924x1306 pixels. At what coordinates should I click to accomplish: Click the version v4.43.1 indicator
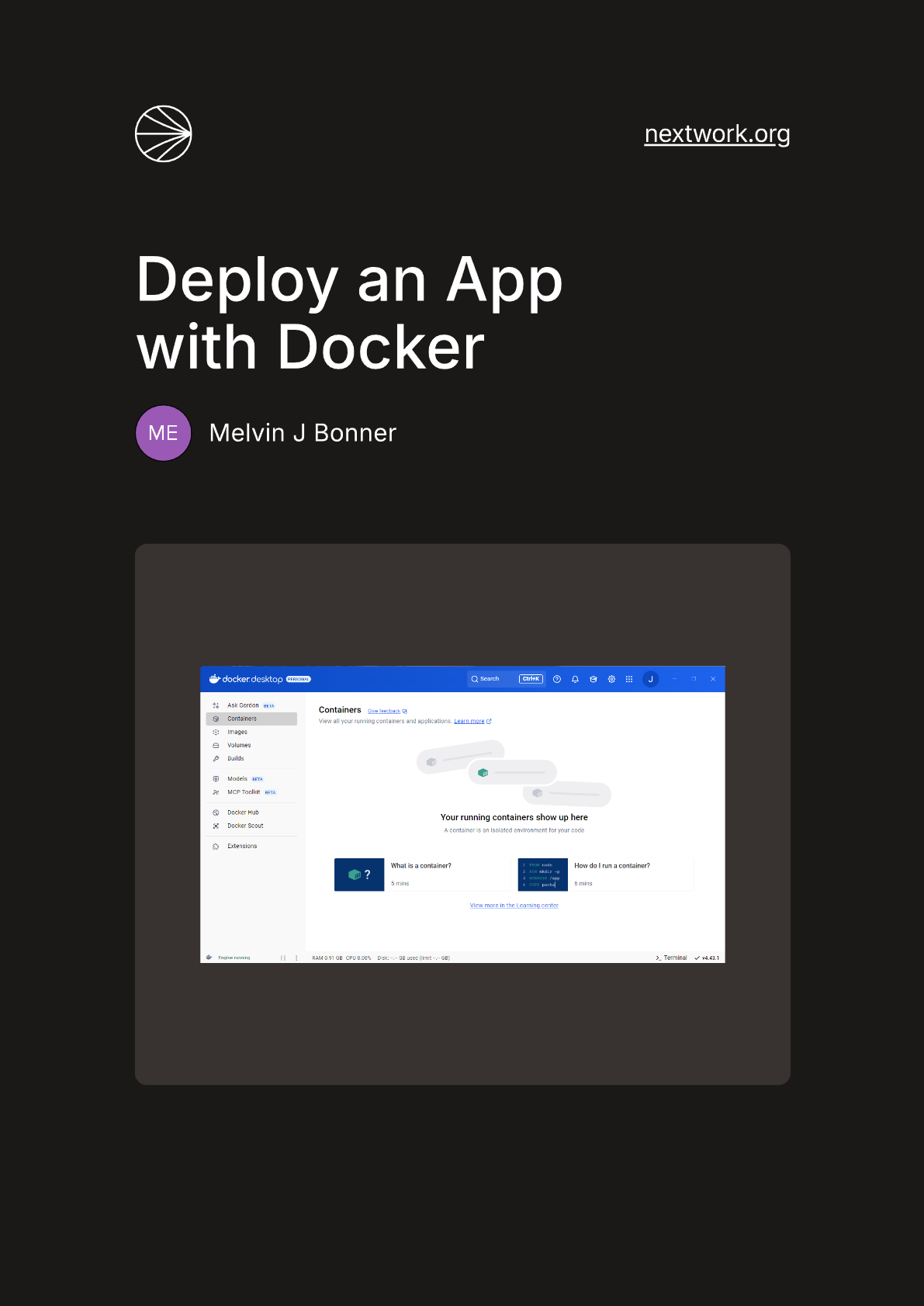pos(707,958)
